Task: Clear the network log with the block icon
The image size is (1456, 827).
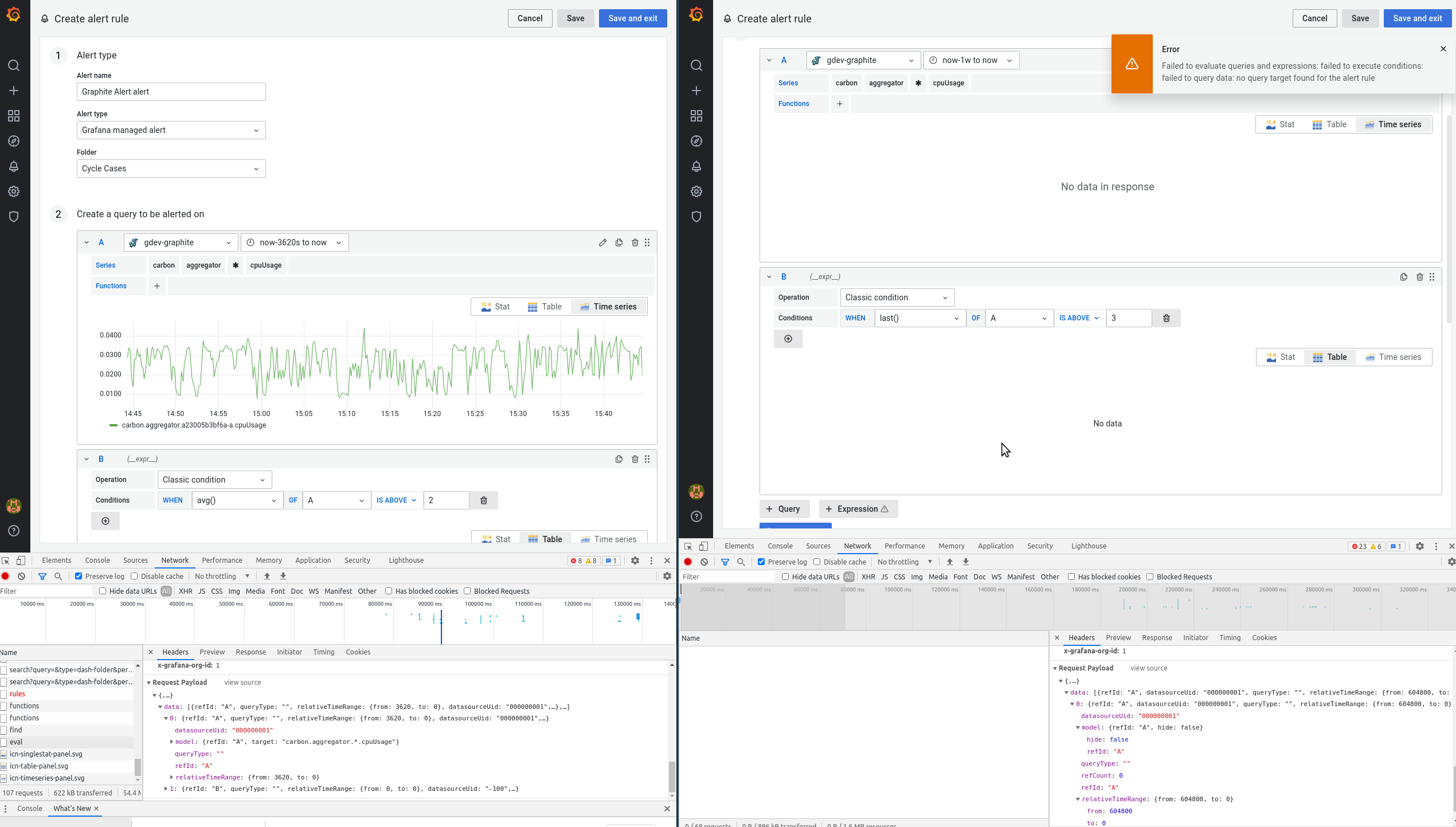Action: (x=22, y=576)
